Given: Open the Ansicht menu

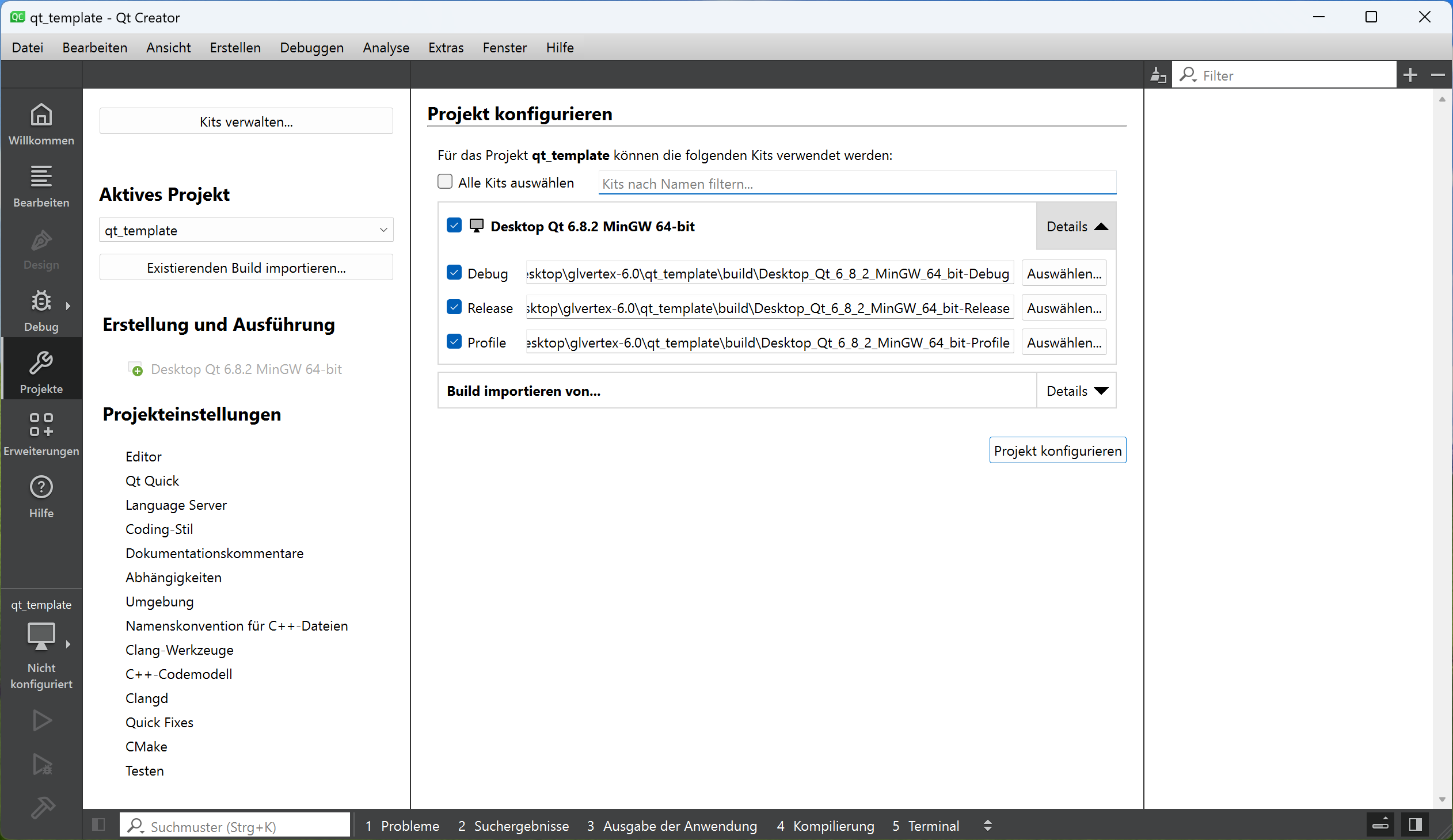Looking at the screenshot, I should click(168, 47).
